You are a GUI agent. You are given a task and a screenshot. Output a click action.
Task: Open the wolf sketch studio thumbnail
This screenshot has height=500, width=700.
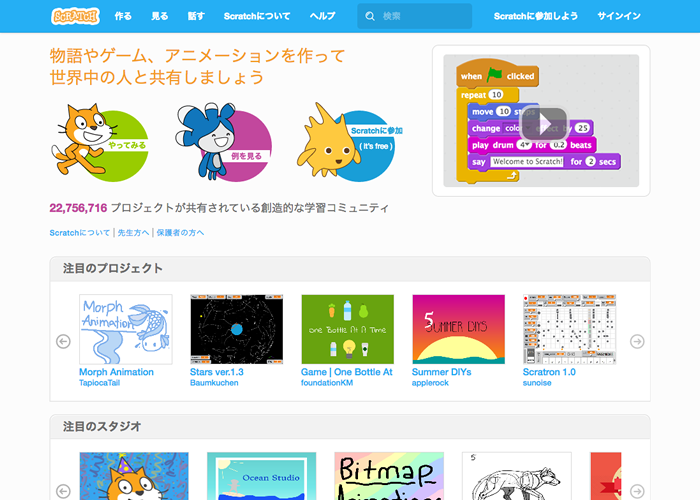click(x=517, y=476)
